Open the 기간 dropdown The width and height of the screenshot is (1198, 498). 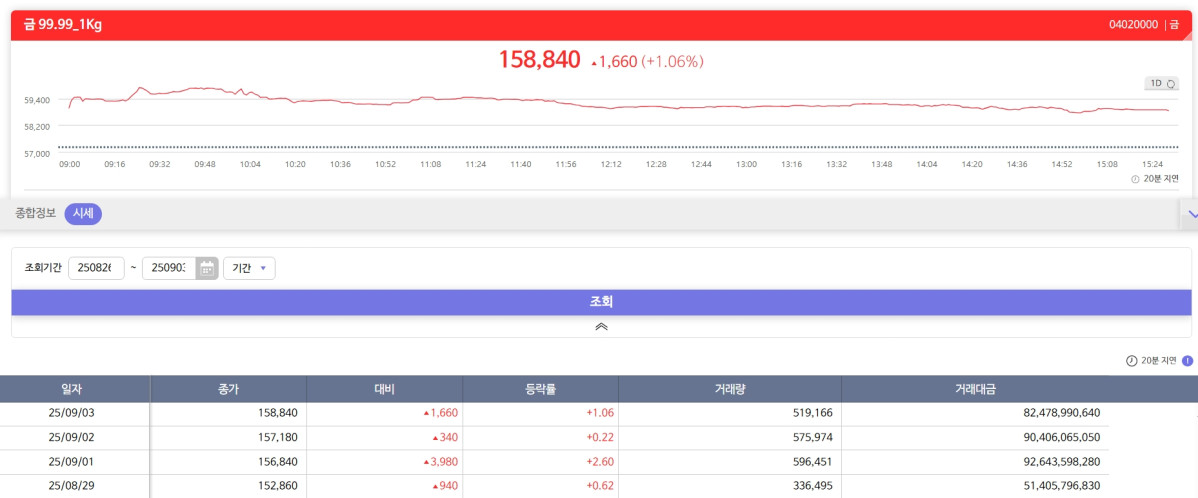[x=249, y=268]
